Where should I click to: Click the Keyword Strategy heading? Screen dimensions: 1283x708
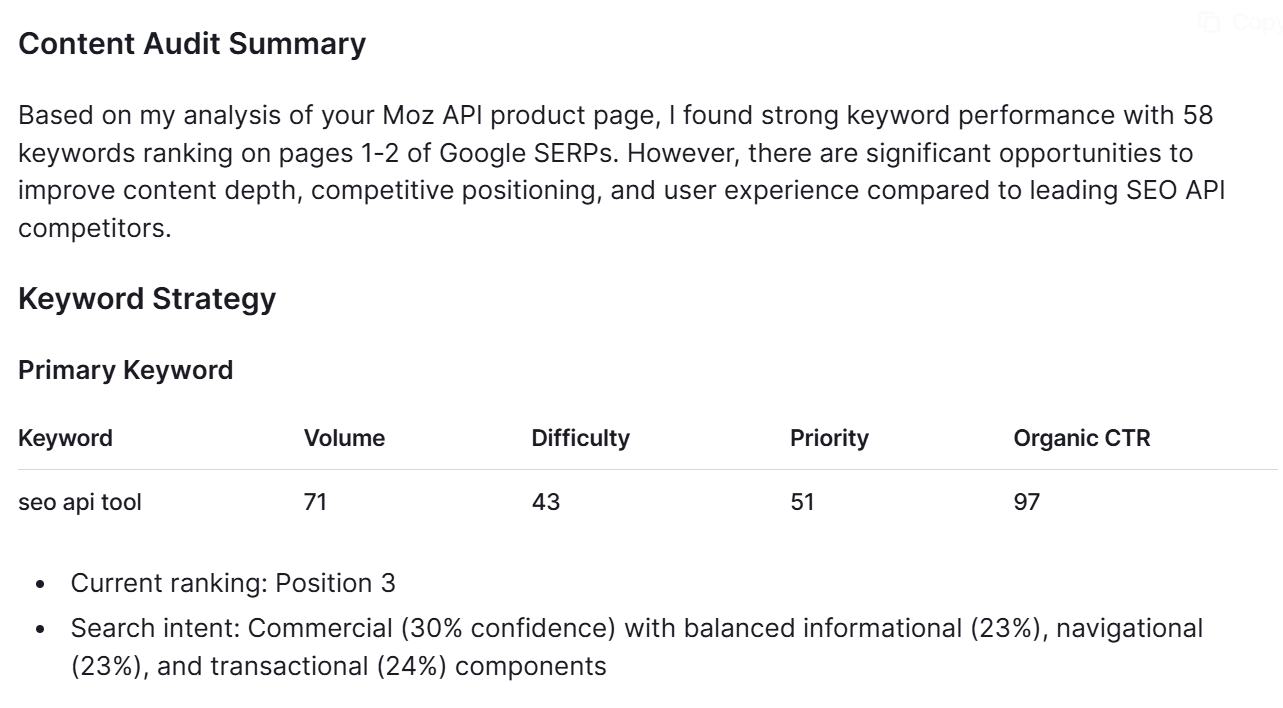147,299
